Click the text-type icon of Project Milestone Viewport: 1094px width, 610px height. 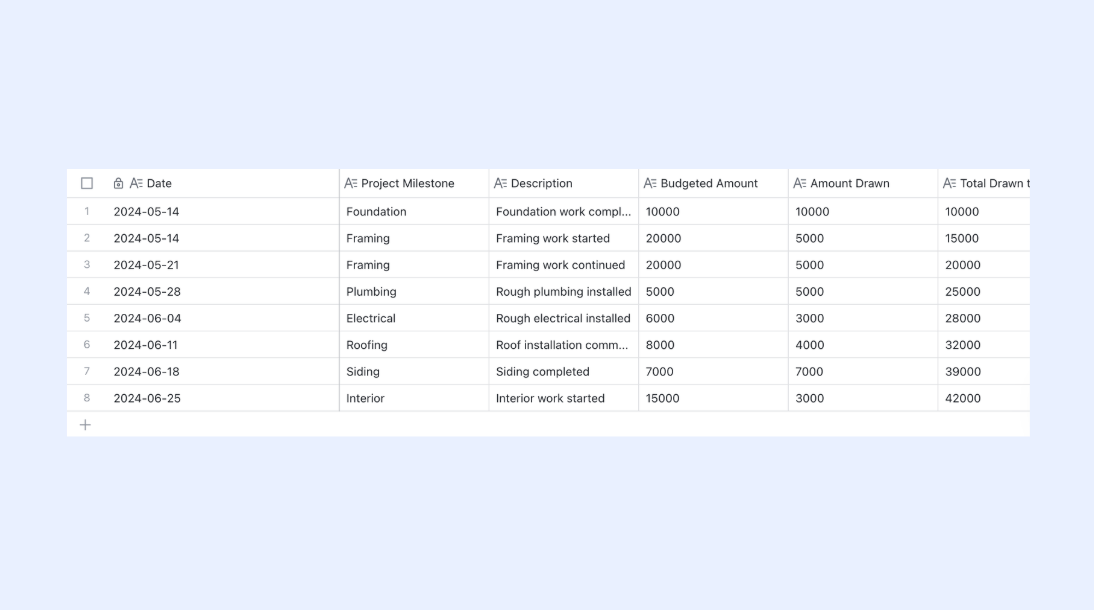(x=350, y=184)
